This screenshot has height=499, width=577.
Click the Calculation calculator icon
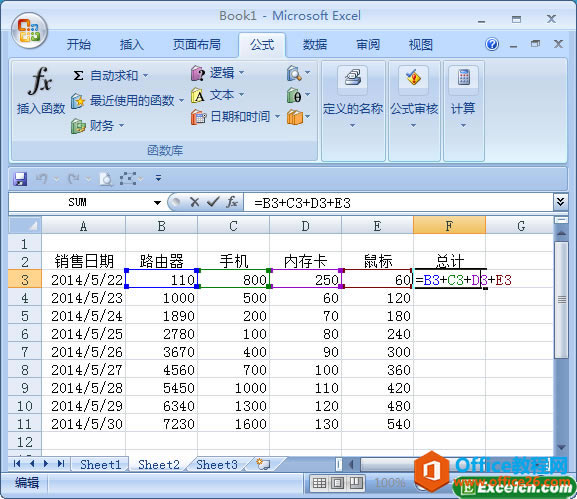coord(463,78)
